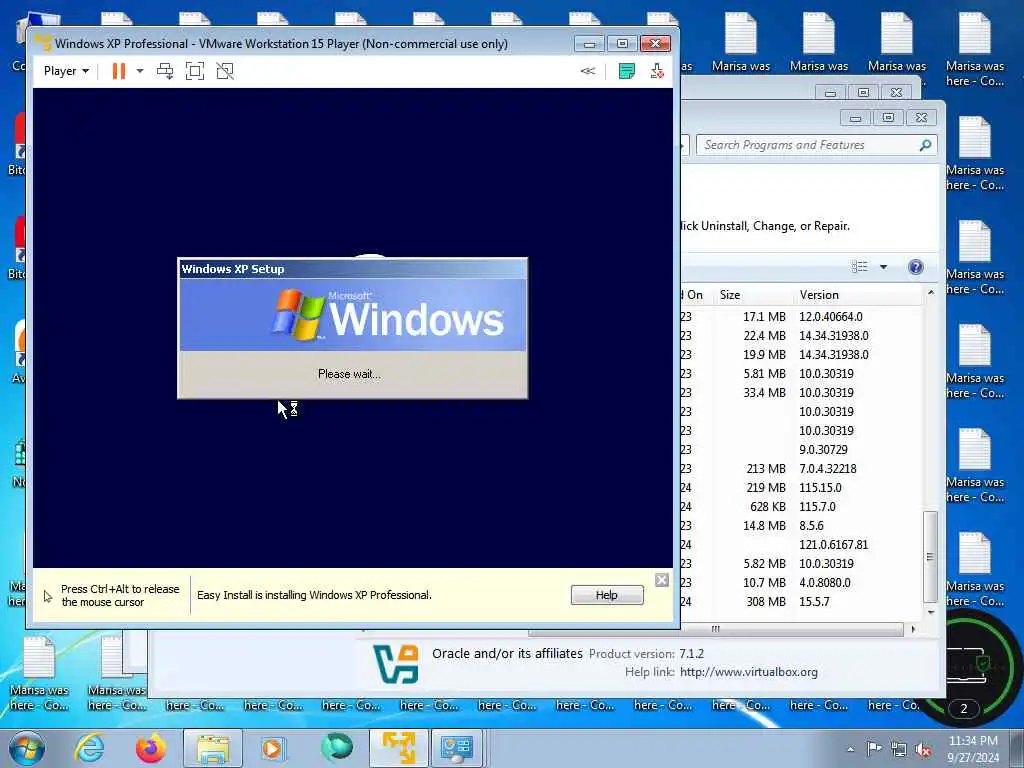Open the blue help icon in Programs and Features
This screenshot has width=1024, height=768.
click(x=916, y=266)
